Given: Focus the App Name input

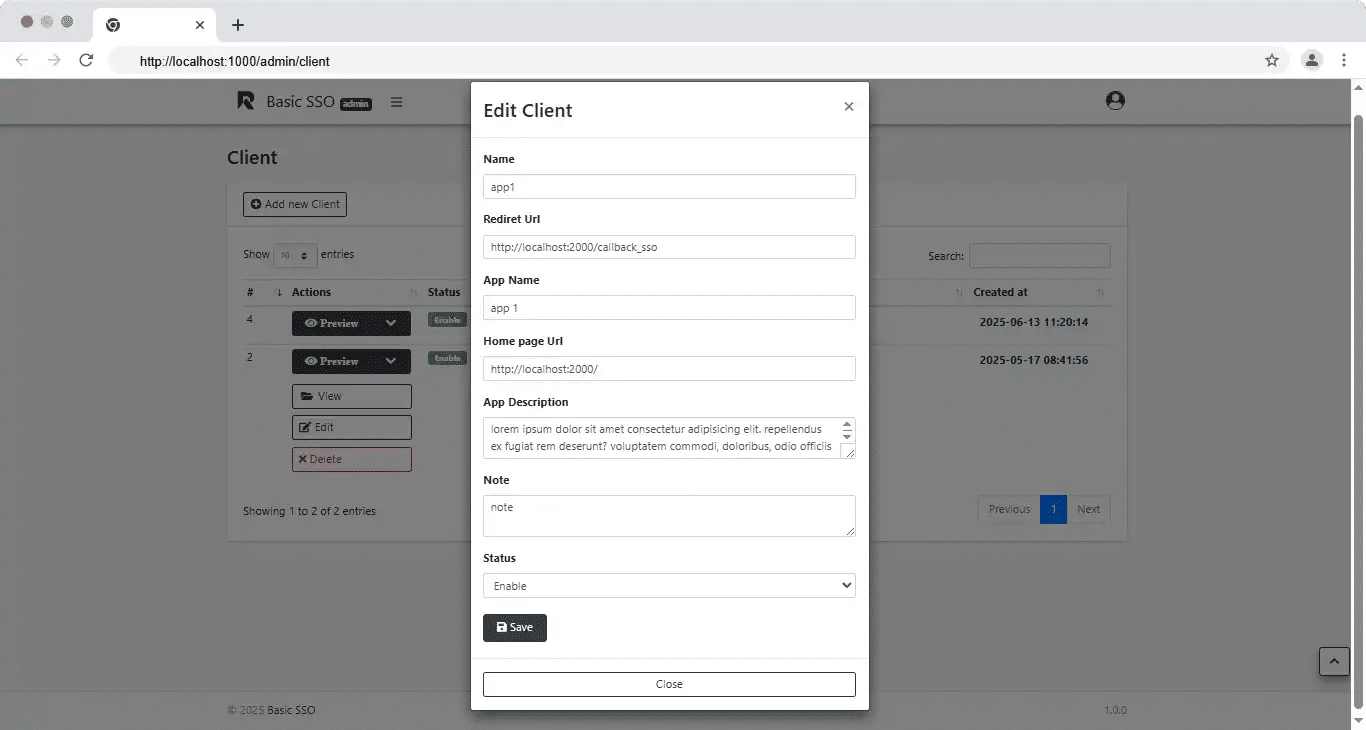Looking at the screenshot, I should coord(669,308).
